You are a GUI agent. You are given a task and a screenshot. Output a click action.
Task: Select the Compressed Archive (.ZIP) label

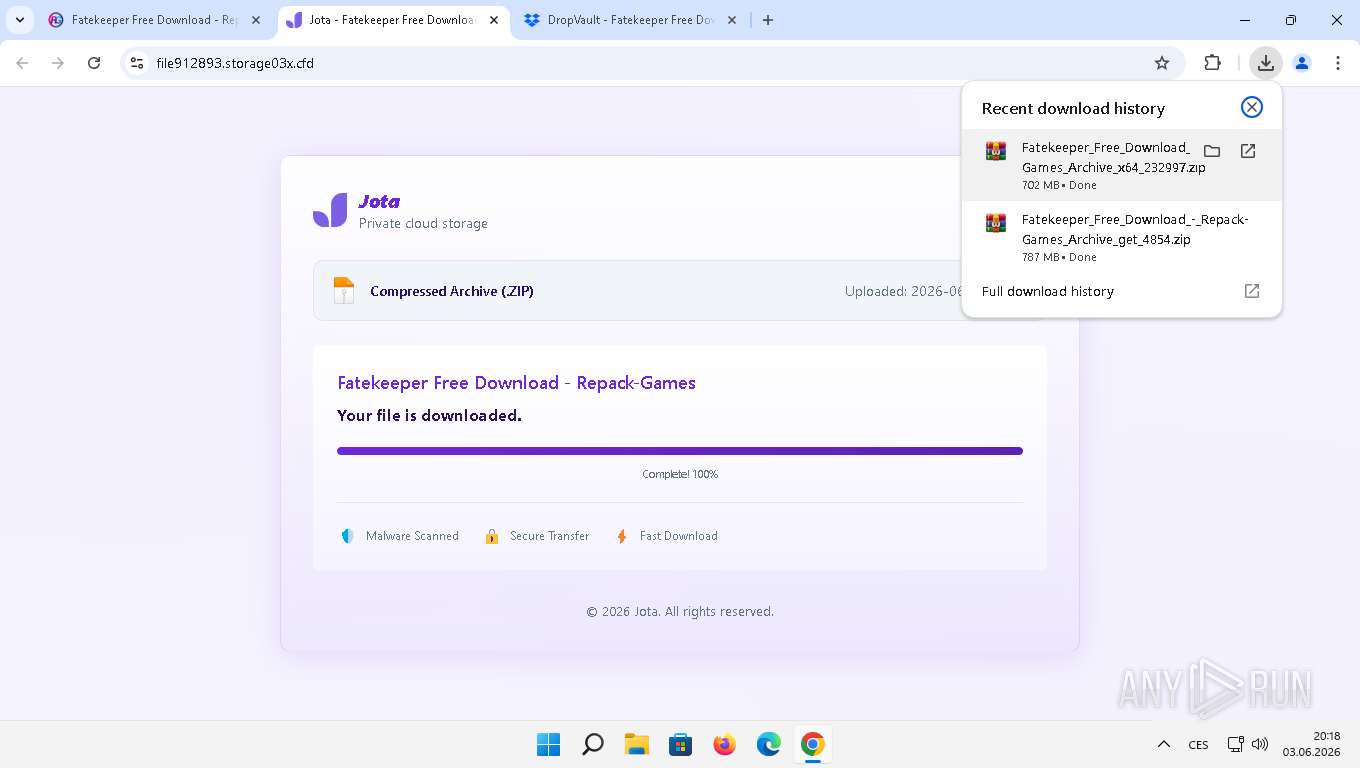[x=452, y=291]
